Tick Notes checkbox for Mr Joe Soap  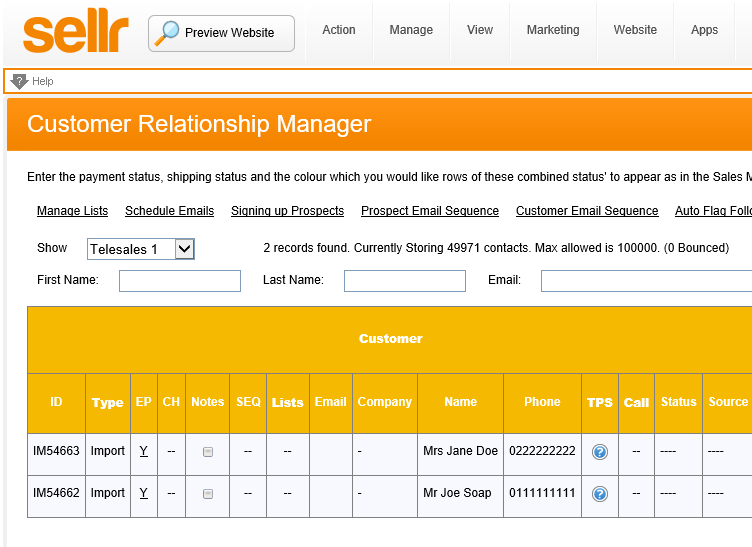click(x=208, y=494)
